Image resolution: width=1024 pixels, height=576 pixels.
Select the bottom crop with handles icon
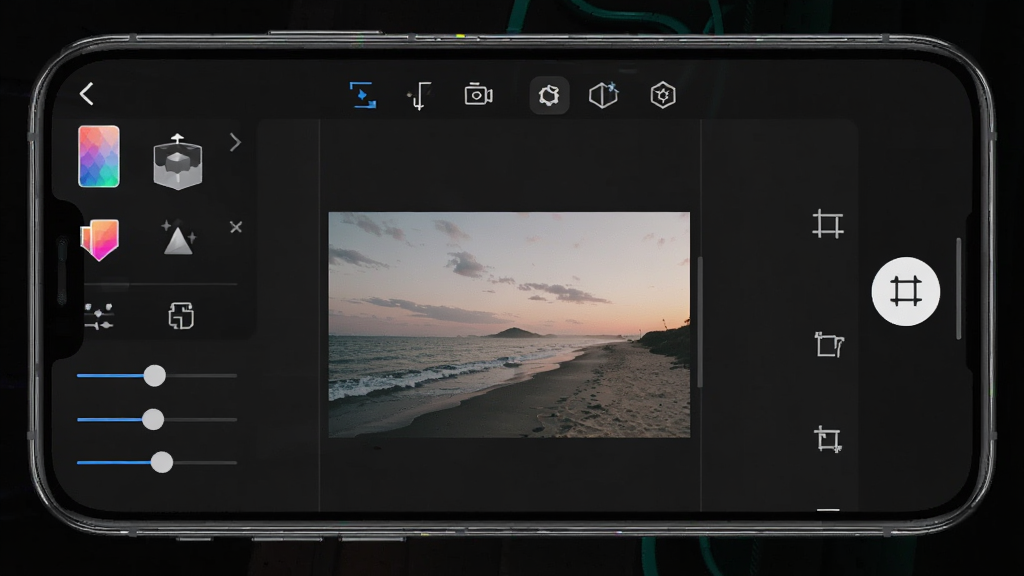click(x=827, y=439)
